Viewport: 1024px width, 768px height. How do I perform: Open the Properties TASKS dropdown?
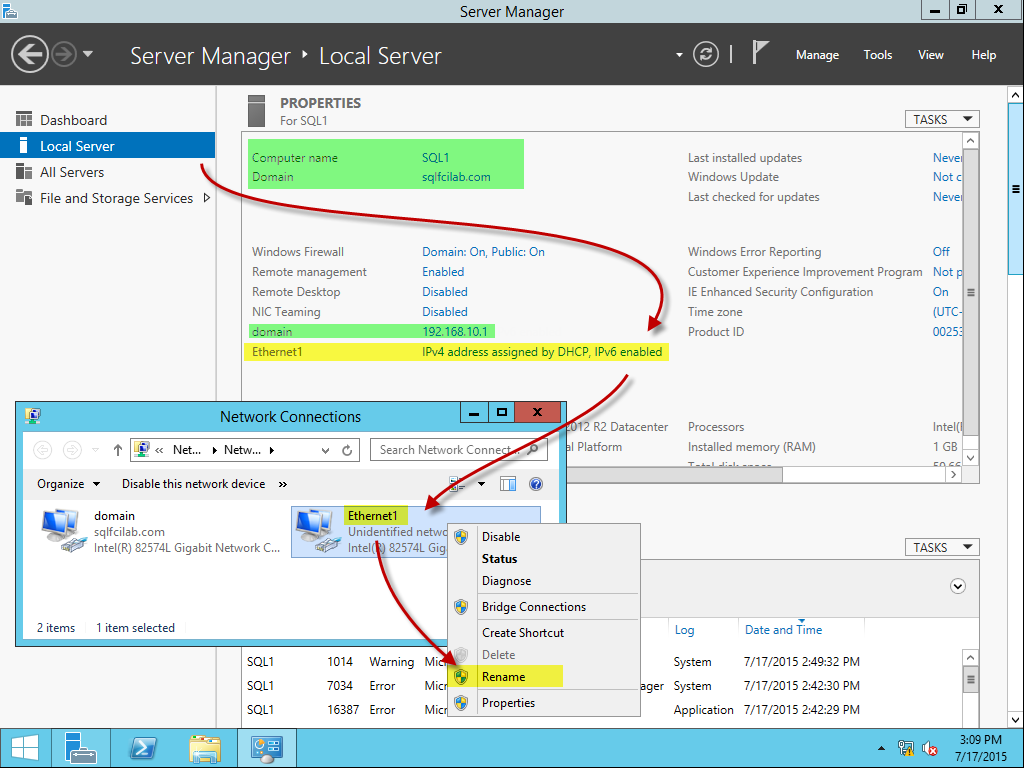point(942,120)
